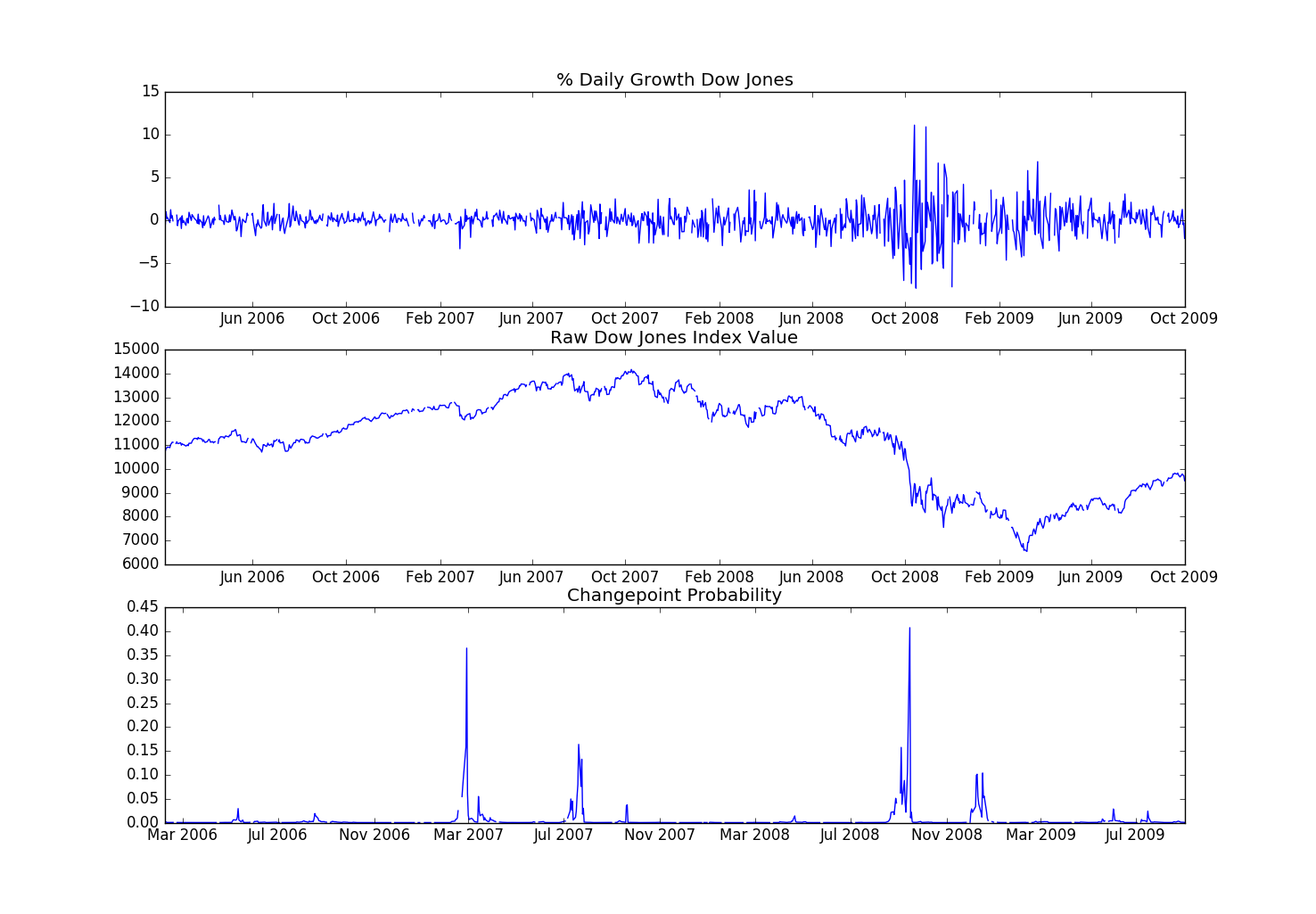
Task: Click the changepoint peak near 0.16 around July 2007
Action: coord(579,746)
